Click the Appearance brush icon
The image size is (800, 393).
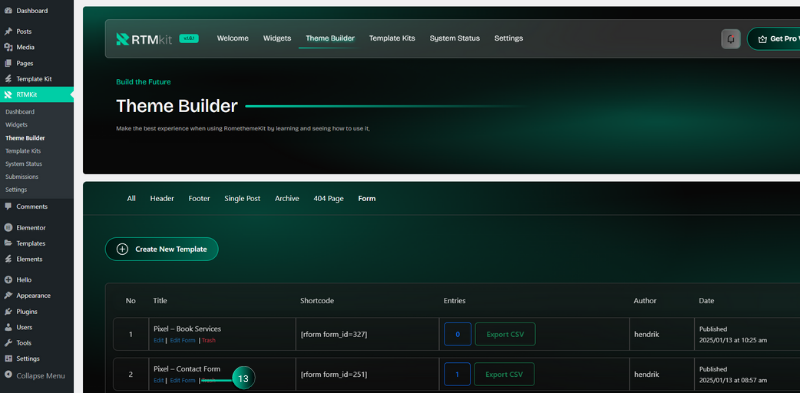point(8,296)
